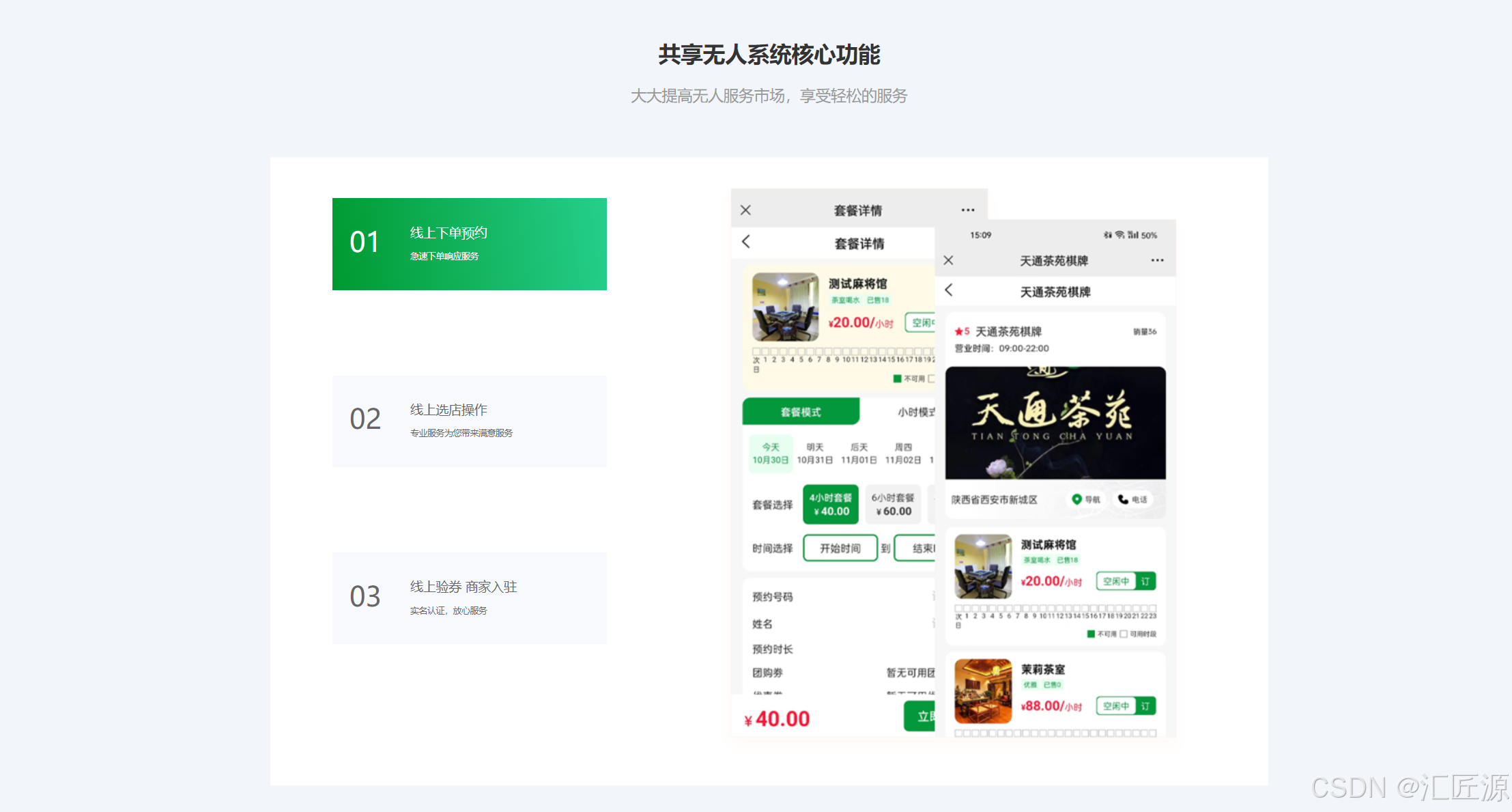
Task: Click the green 立即 order button
Action: click(920, 716)
